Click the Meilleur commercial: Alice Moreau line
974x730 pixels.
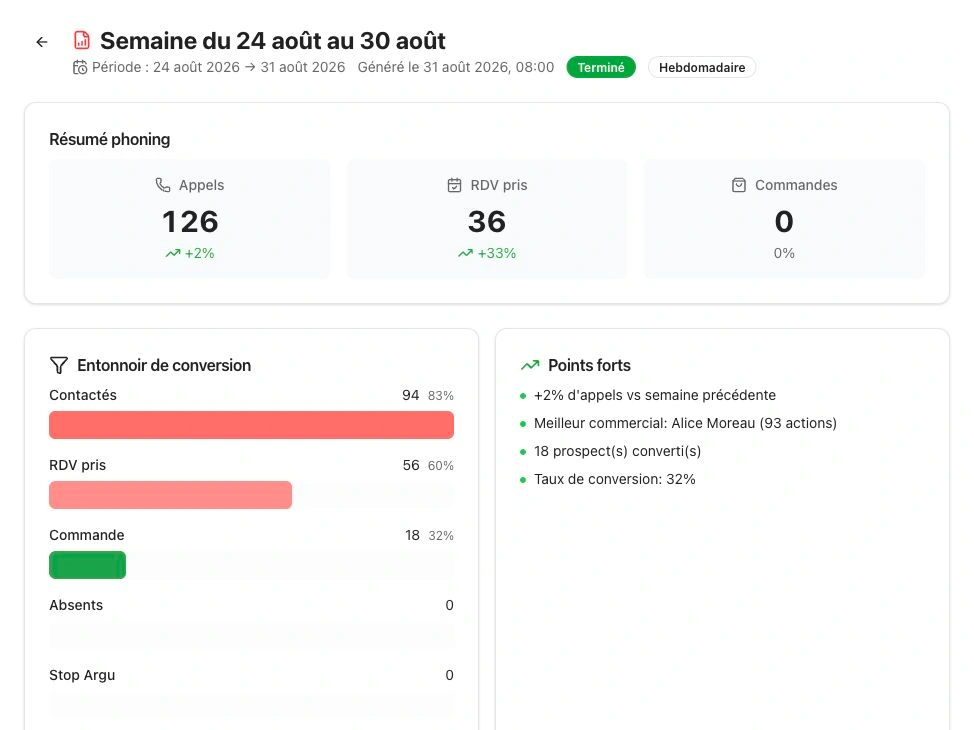[x=685, y=423]
